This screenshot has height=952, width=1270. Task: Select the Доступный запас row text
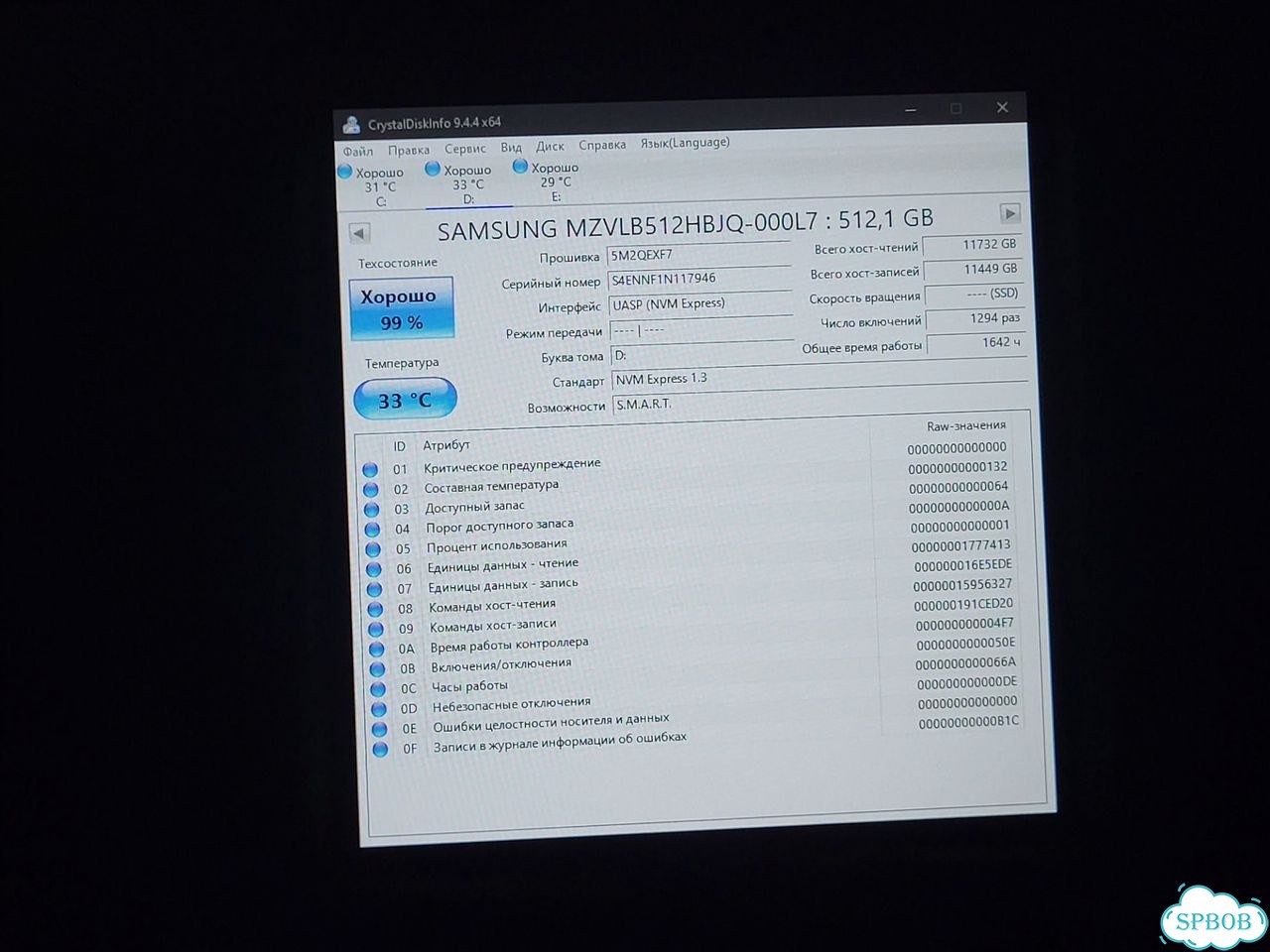[x=474, y=507]
